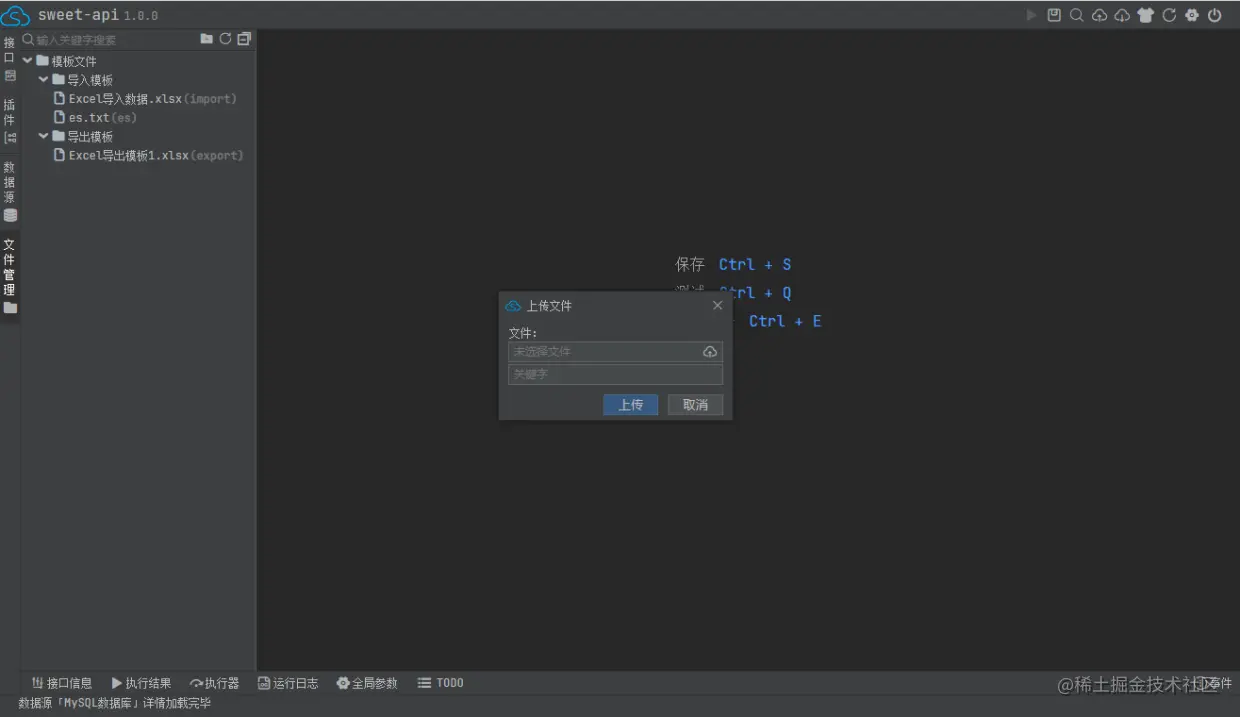Collapse the 导出模板 folder arrow
Image resolution: width=1240 pixels, height=717 pixels.
coord(44,136)
